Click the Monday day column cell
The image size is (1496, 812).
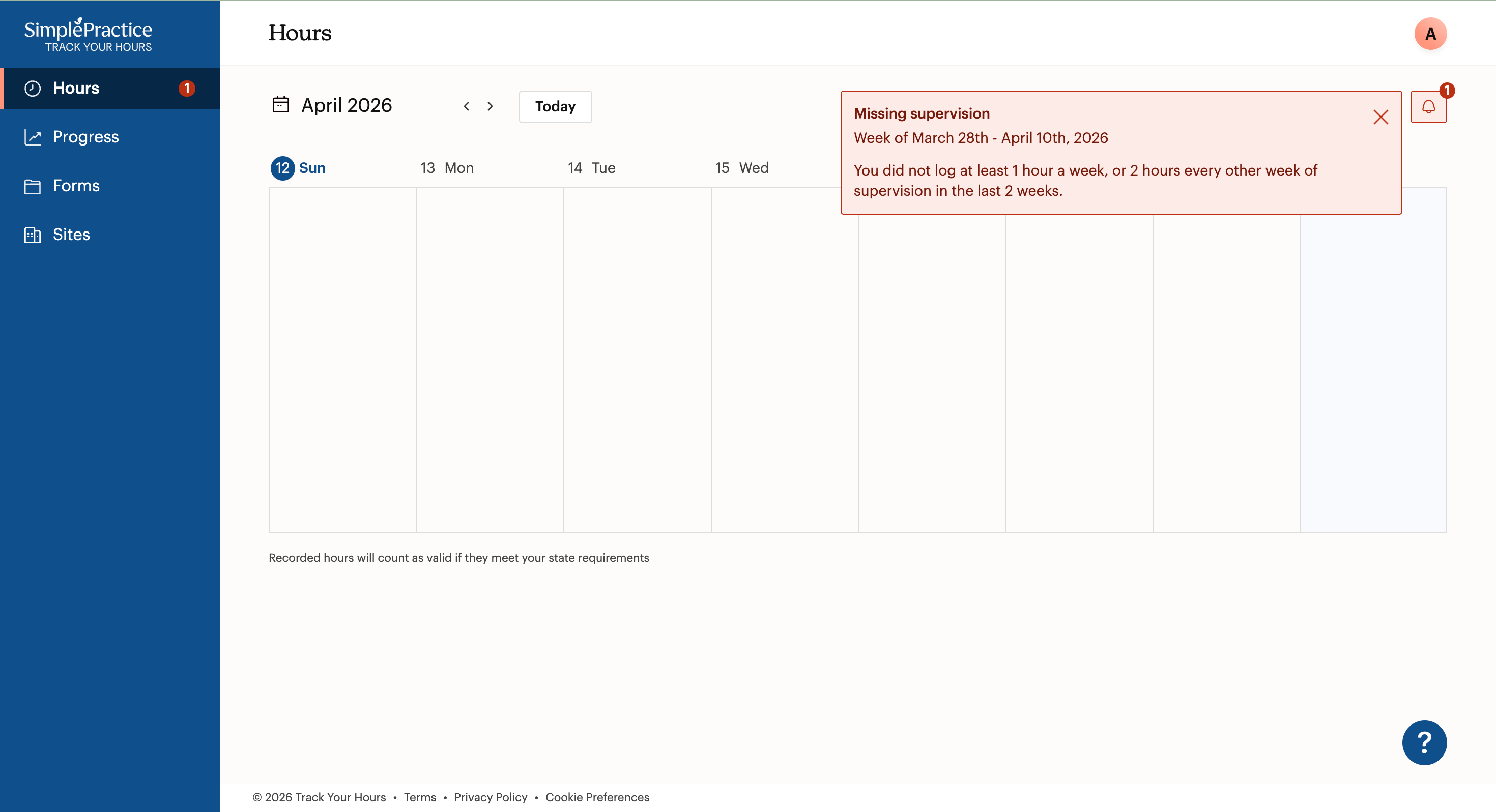(x=490, y=360)
